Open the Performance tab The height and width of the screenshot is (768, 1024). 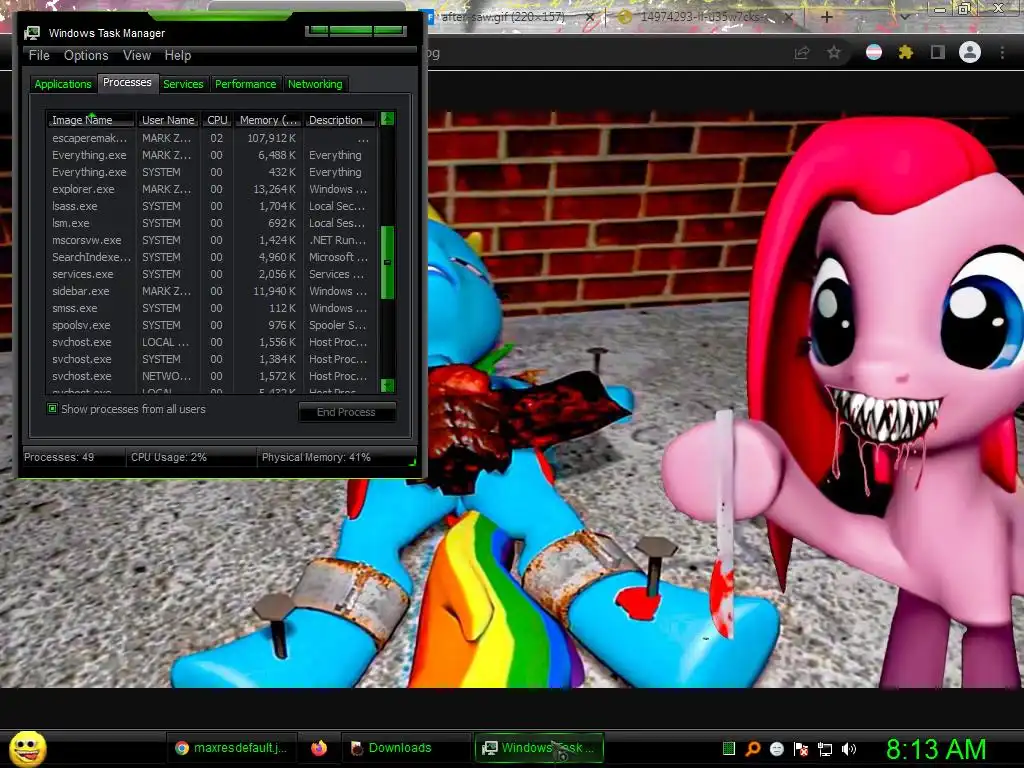[x=246, y=84]
